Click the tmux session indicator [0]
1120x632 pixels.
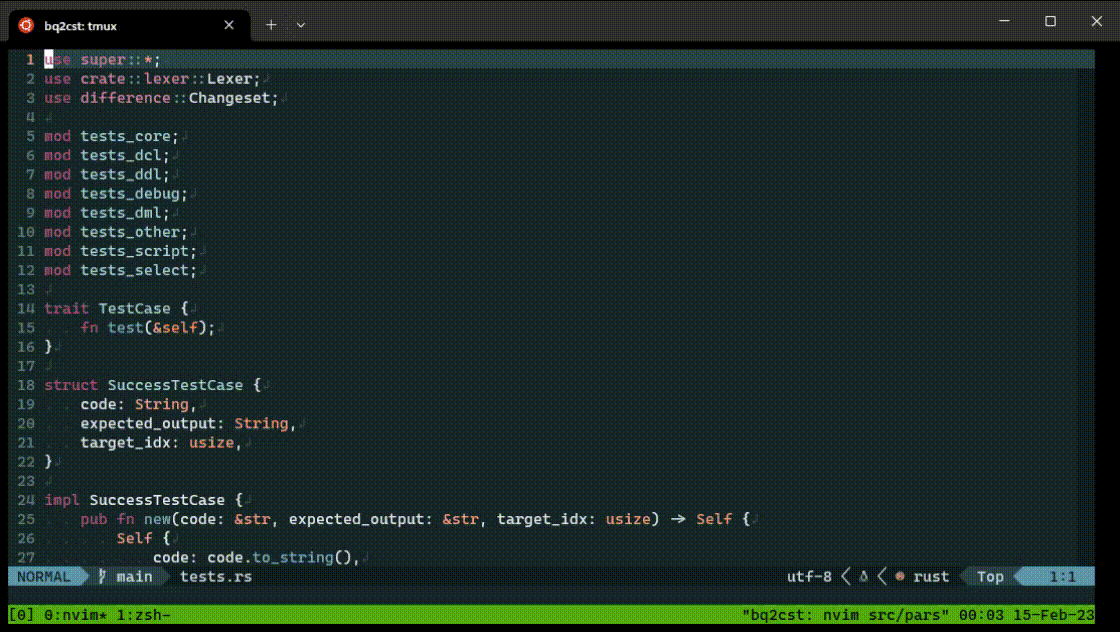(x=21, y=615)
